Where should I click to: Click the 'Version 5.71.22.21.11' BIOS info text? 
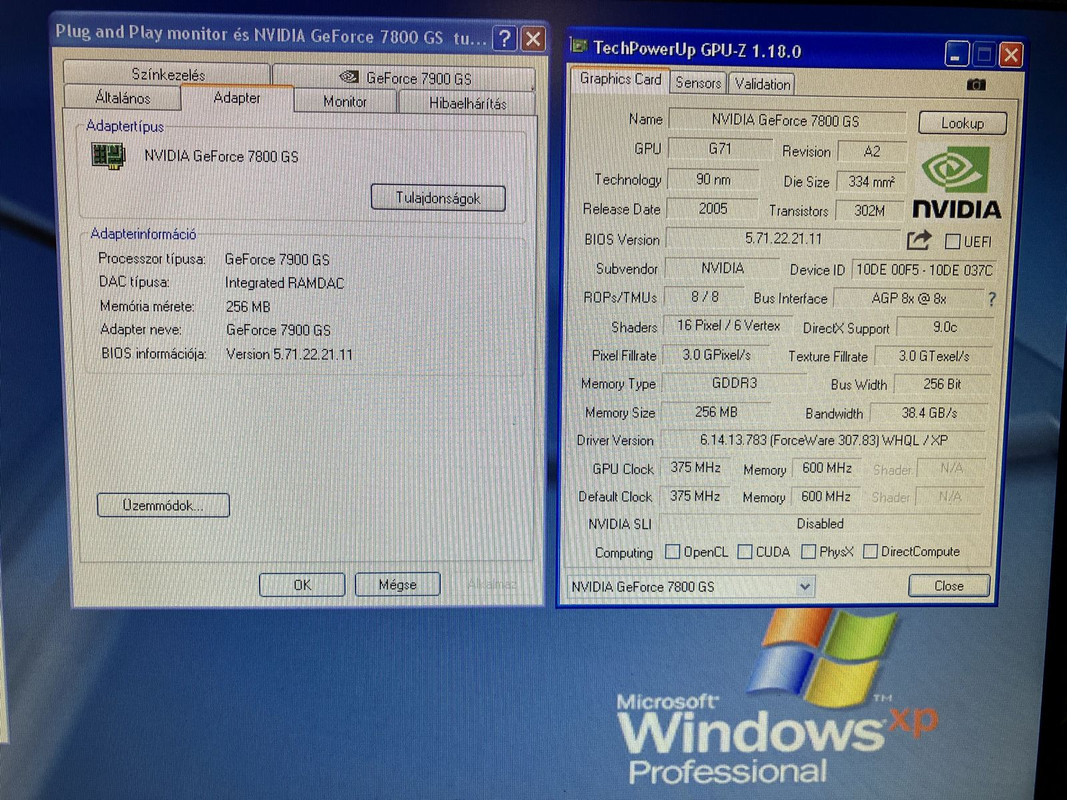click(x=289, y=354)
